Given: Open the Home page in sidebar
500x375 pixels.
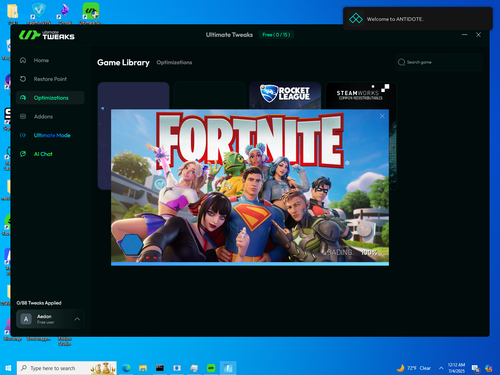Looking at the screenshot, I should click(x=41, y=60).
